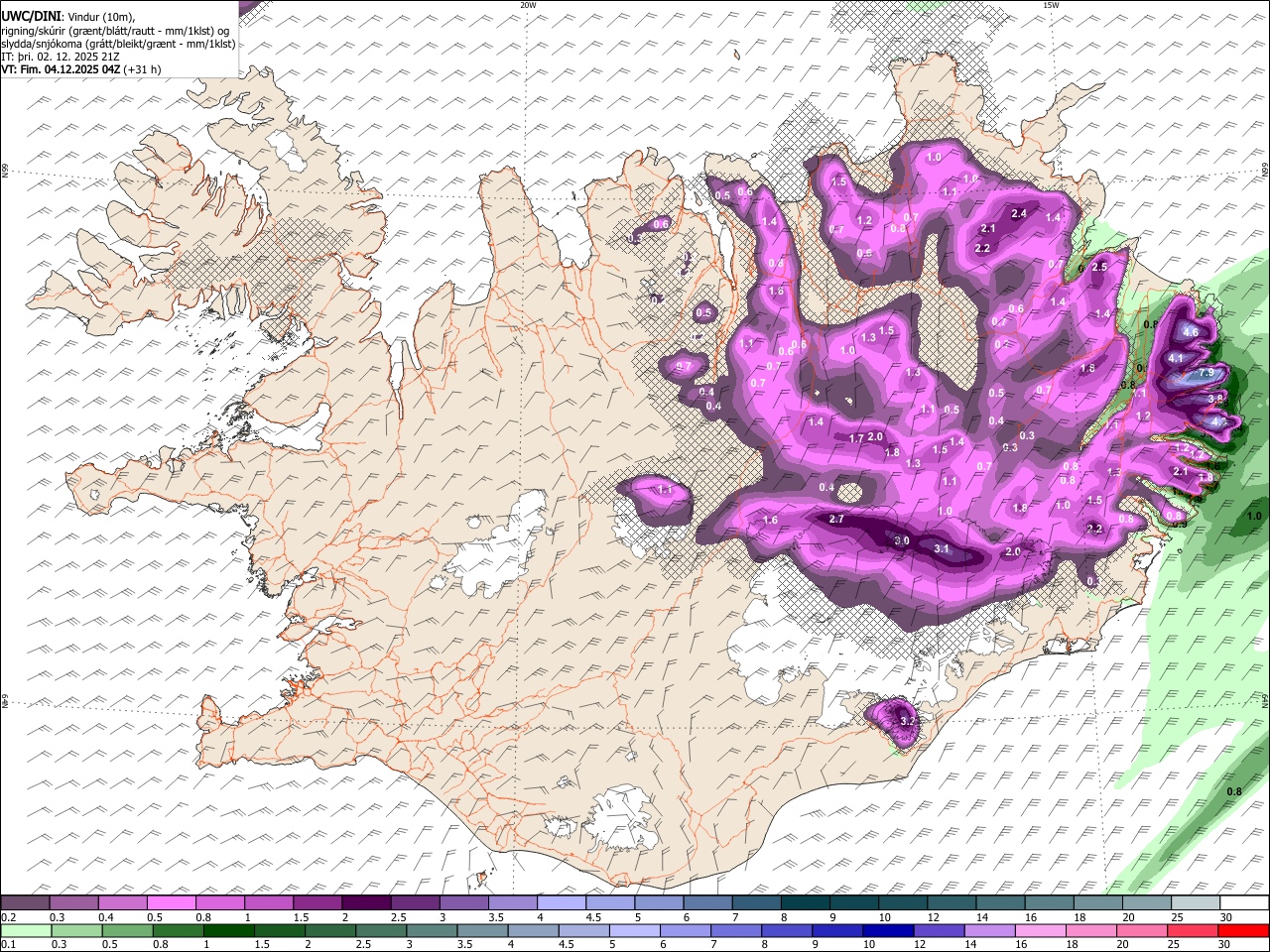Click the bright pink top-row swatch between 0.5 and 0.8
The height and width of the screenshot is (952, 1270).
172,903
